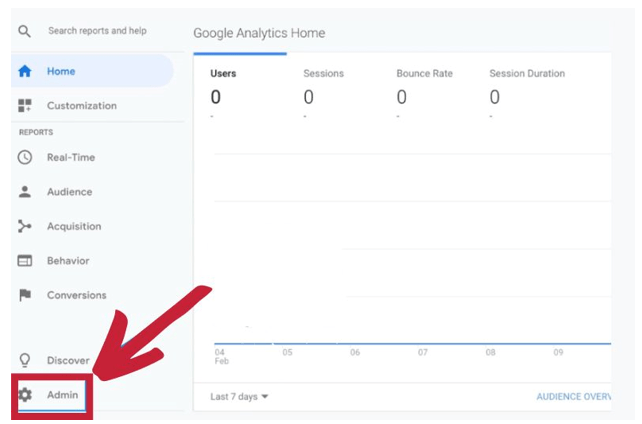Viewport: 642px width, 424px height.
Task: Open the Last 7 days dropdown
Action: point(239,397)
